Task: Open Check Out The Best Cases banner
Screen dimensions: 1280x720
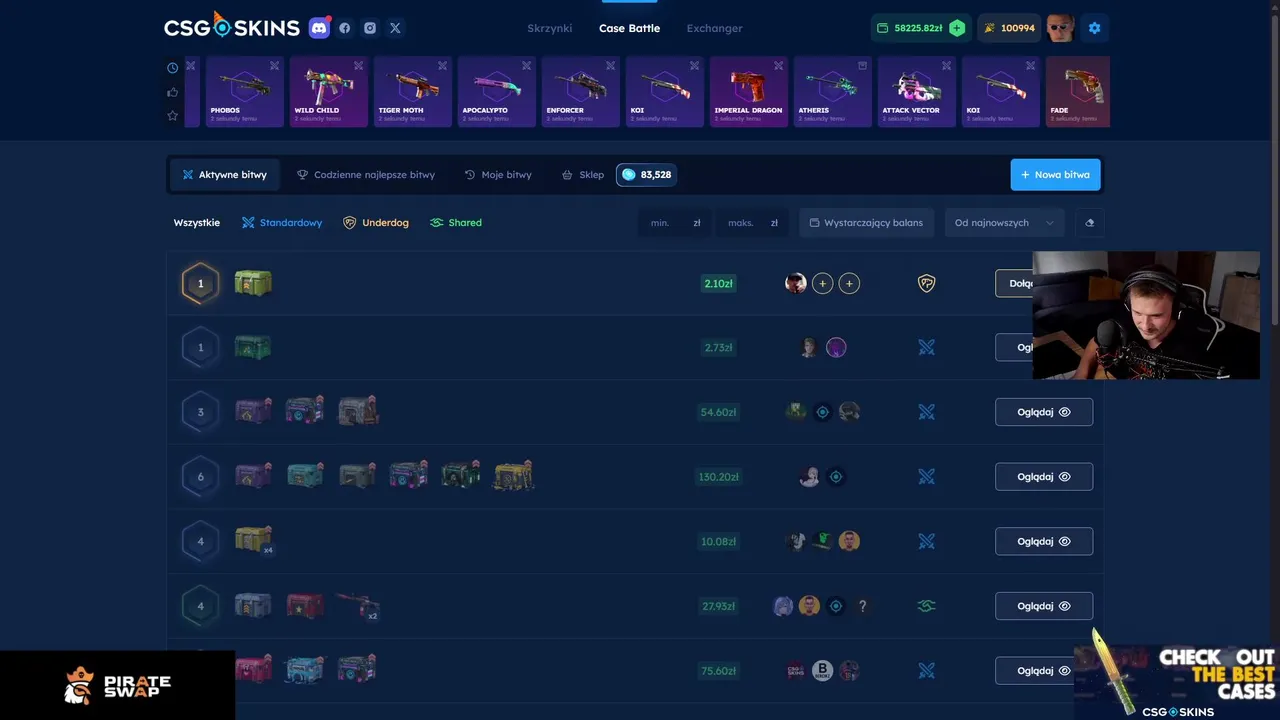Action: [x=1177, y=678]
